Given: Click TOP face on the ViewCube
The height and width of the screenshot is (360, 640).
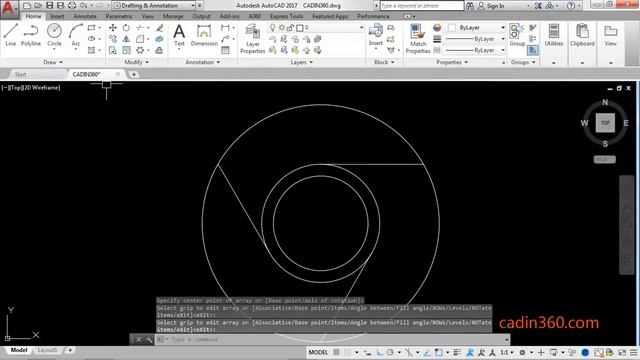Looking at the screenshot, I should click(605, 123).
